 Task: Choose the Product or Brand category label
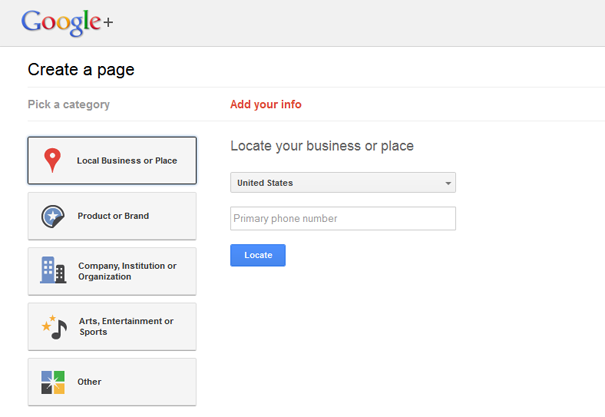point(113,216)
